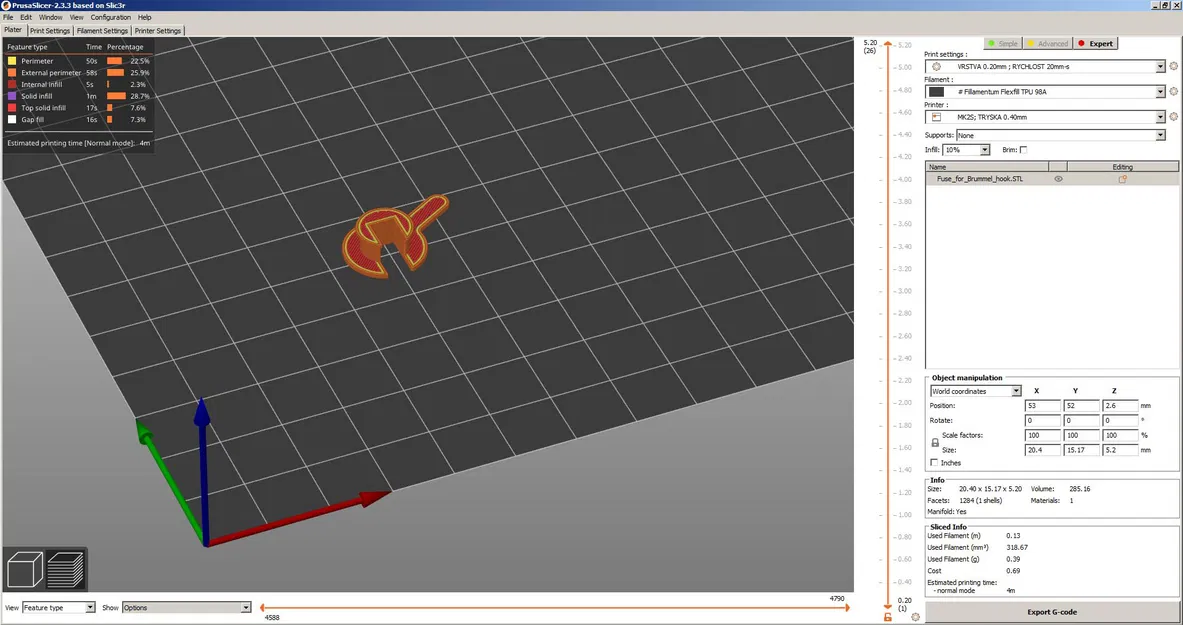Click the scale factors lock icon
This screenshot has height=625, width=1183.
(x=935, y=442)
